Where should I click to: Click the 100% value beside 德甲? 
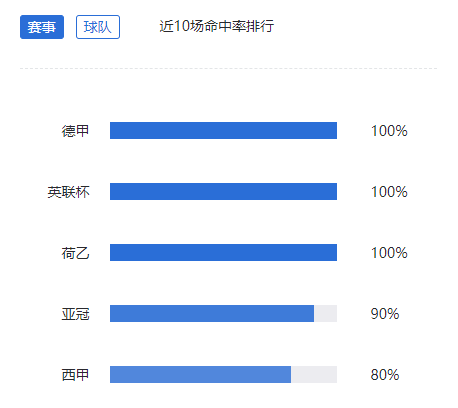click(x=389, y=131)
